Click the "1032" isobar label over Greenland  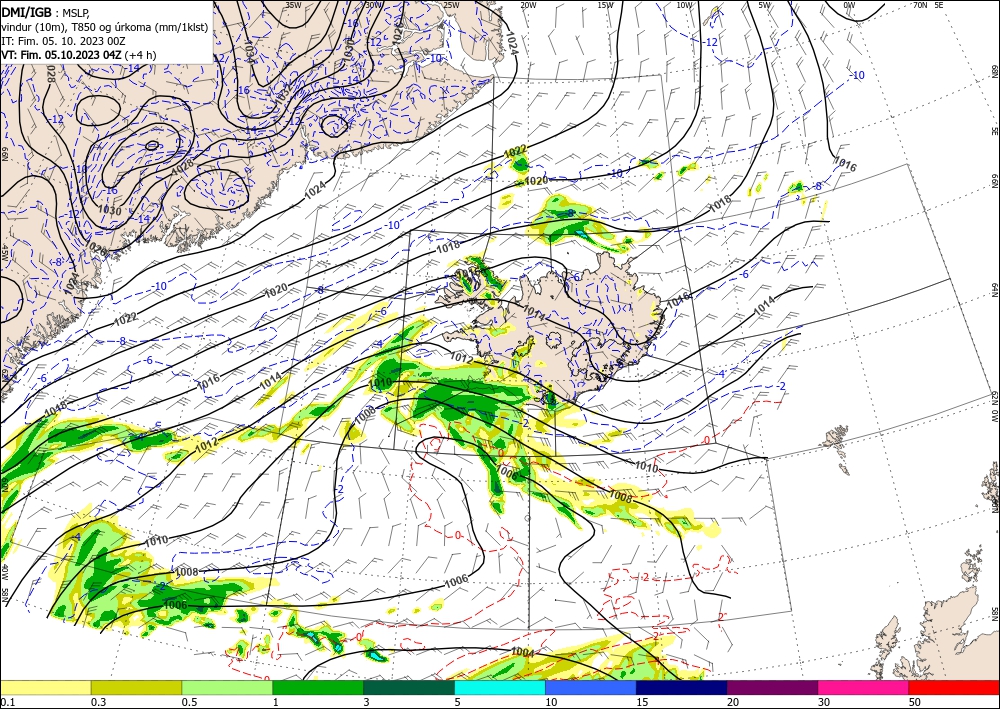(283, 94)
